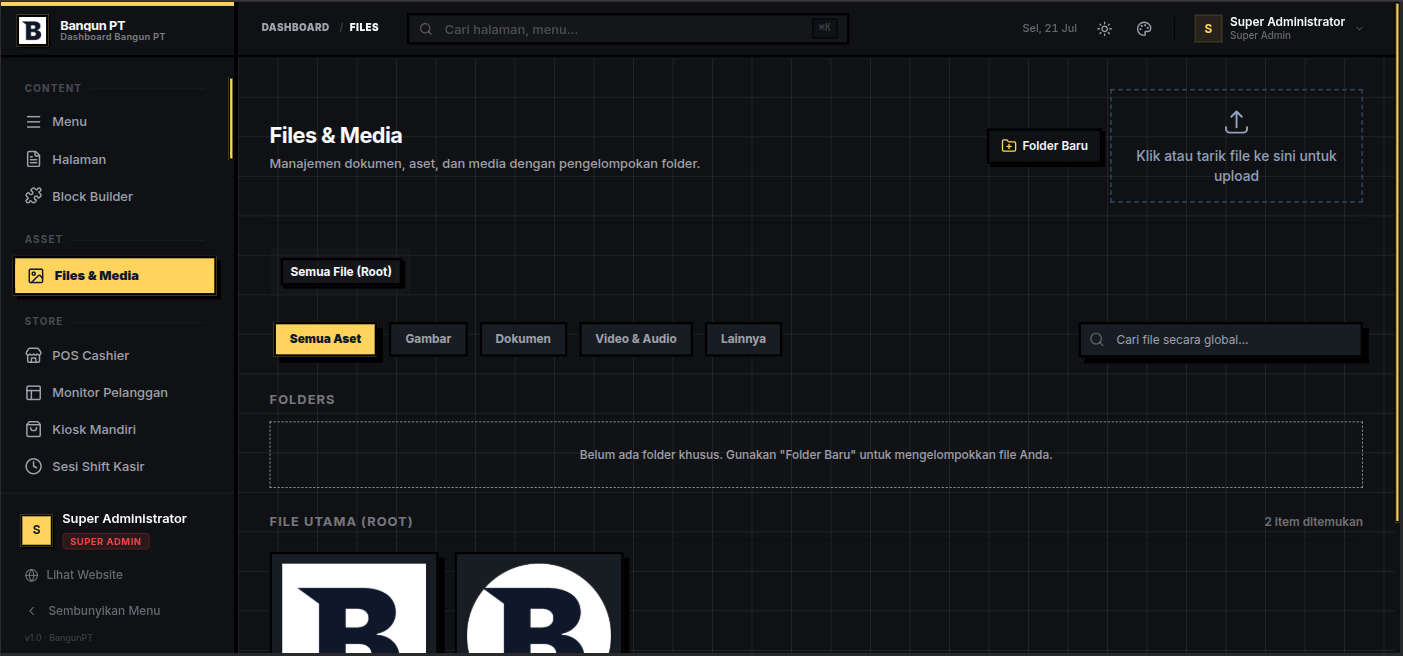Open Sesi Shift Kasir in sidebar
Screen dimensions: 1403x656
116,466
